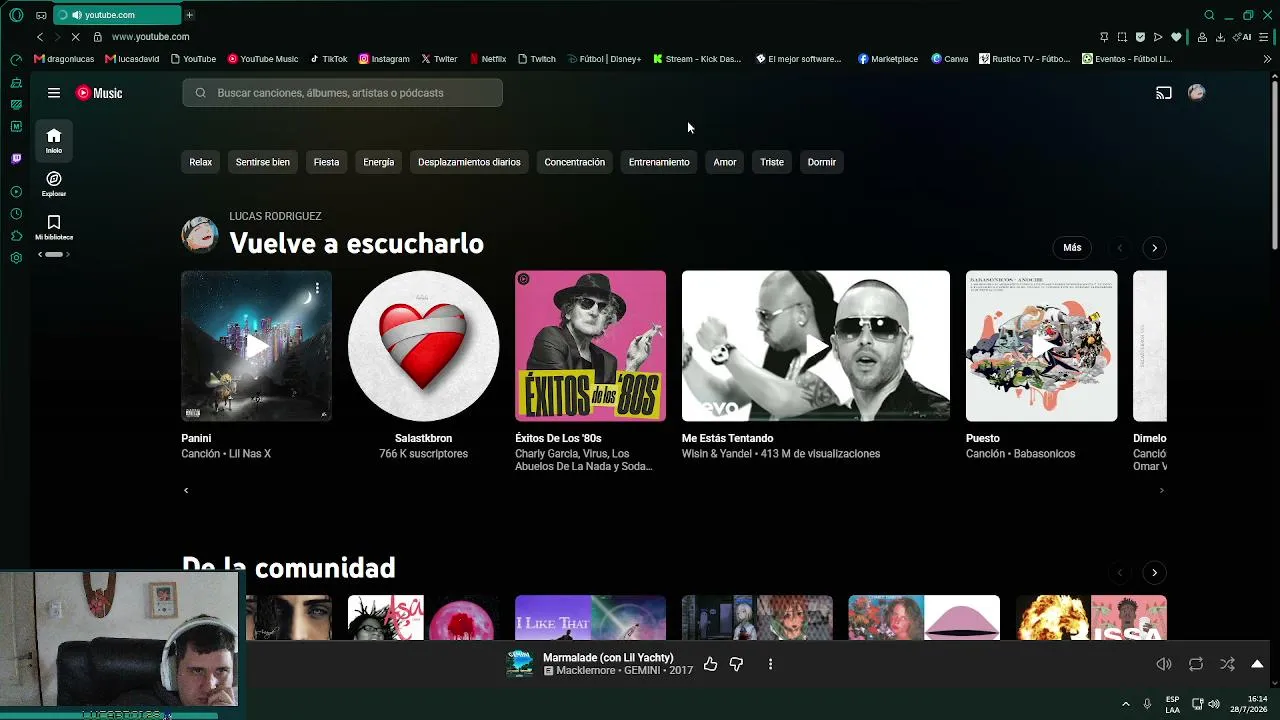Select the Inicio sidebar item
This screenshot has width=1280, height=720.
[54, 140]
